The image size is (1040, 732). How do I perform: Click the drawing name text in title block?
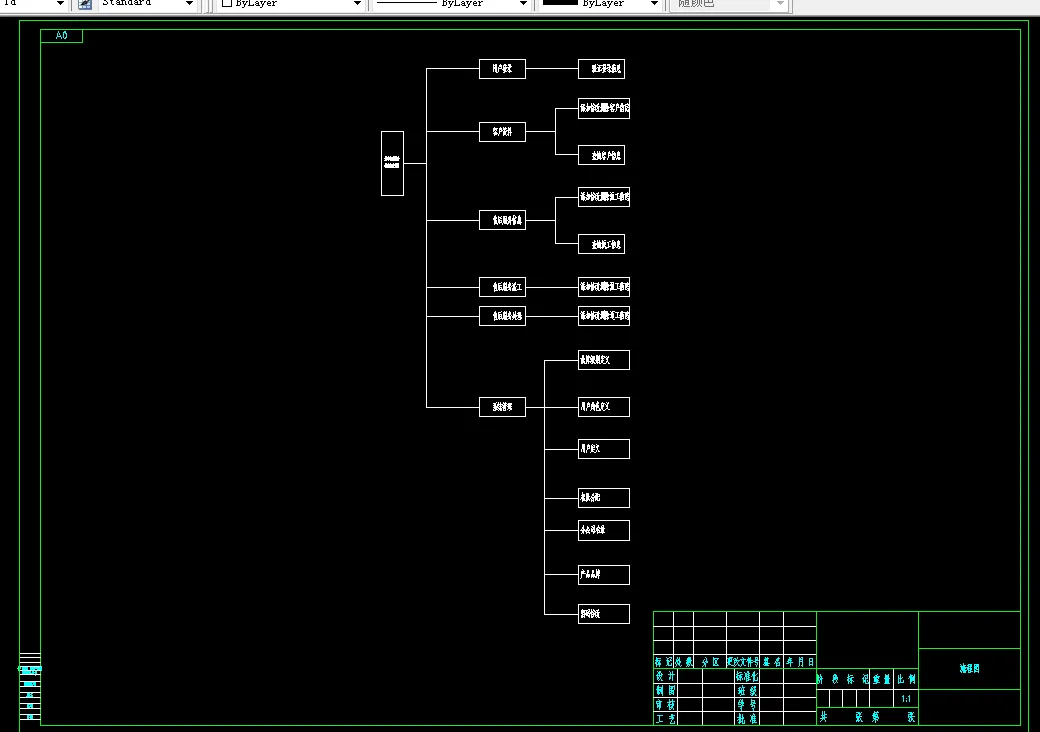point(969,668)
